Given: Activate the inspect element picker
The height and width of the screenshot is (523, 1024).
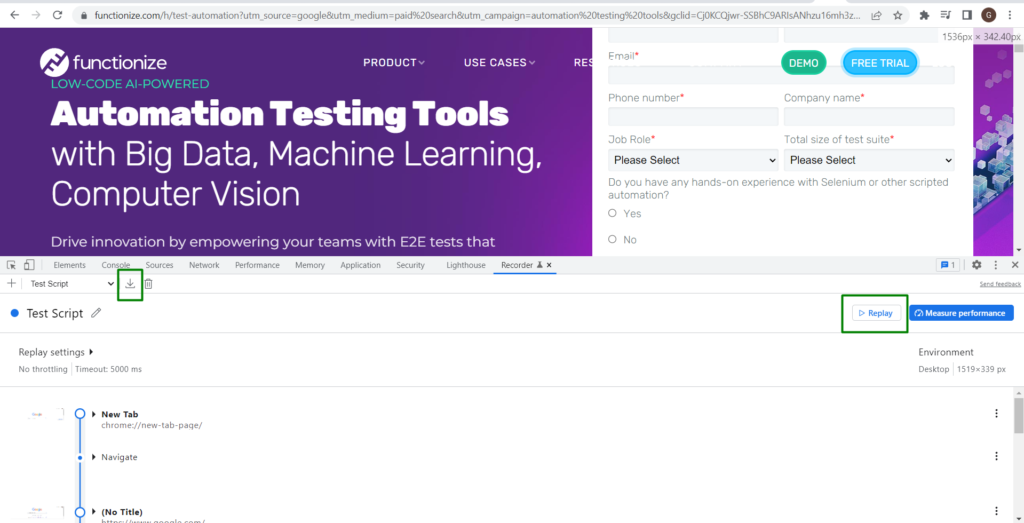Looking at the screenshot, I should click(x=11, y=265).
